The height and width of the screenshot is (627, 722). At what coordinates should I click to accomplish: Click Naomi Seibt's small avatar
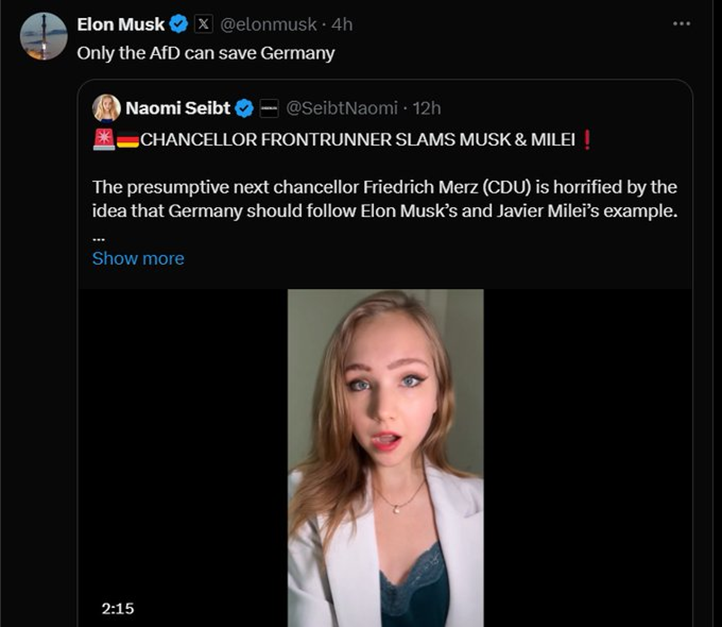[x=106, y=108]
